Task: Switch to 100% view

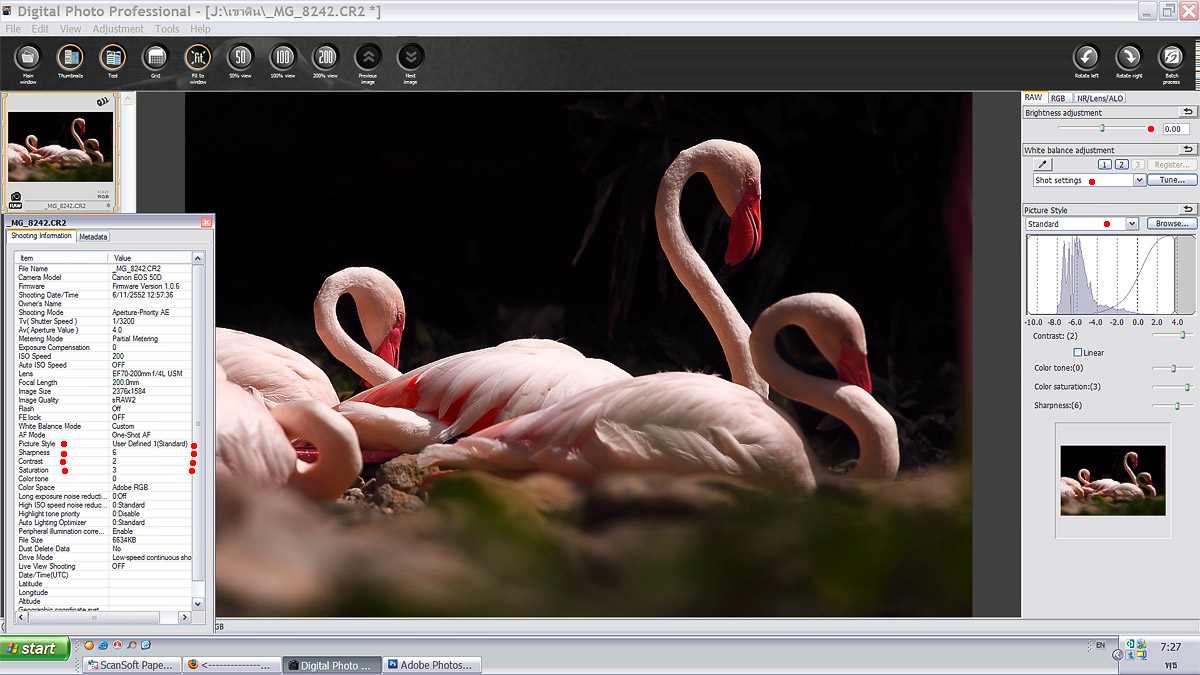Action: coord(283,58)
